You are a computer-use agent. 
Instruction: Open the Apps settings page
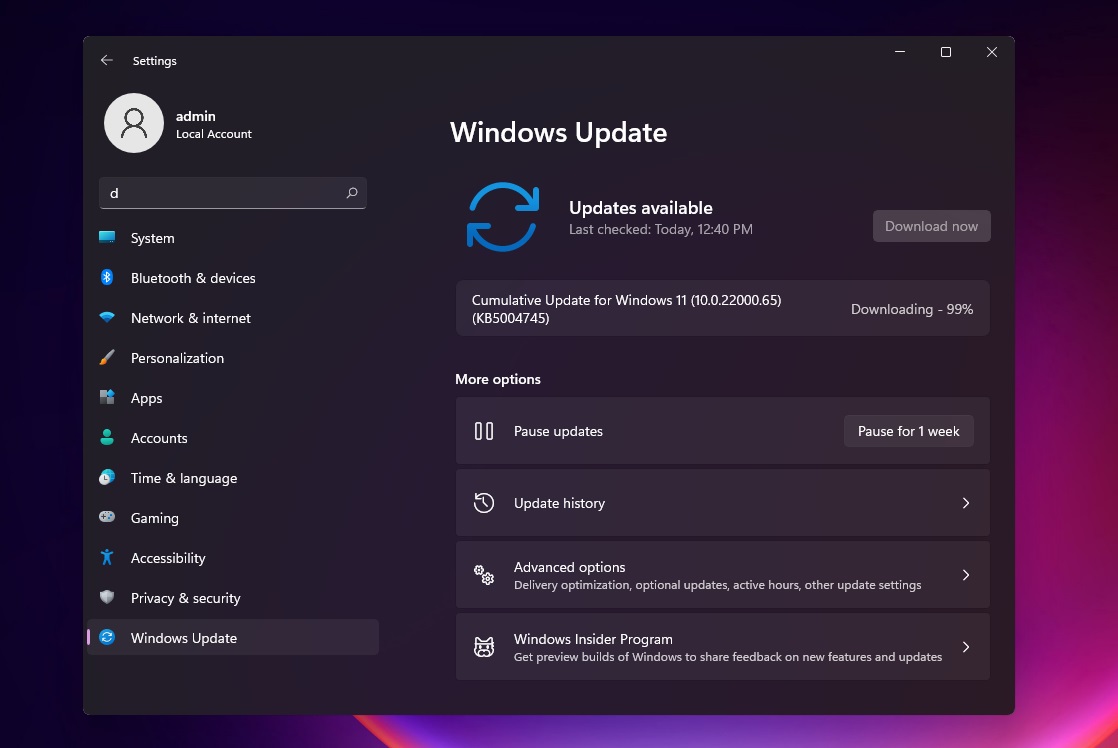pos(146,398)
